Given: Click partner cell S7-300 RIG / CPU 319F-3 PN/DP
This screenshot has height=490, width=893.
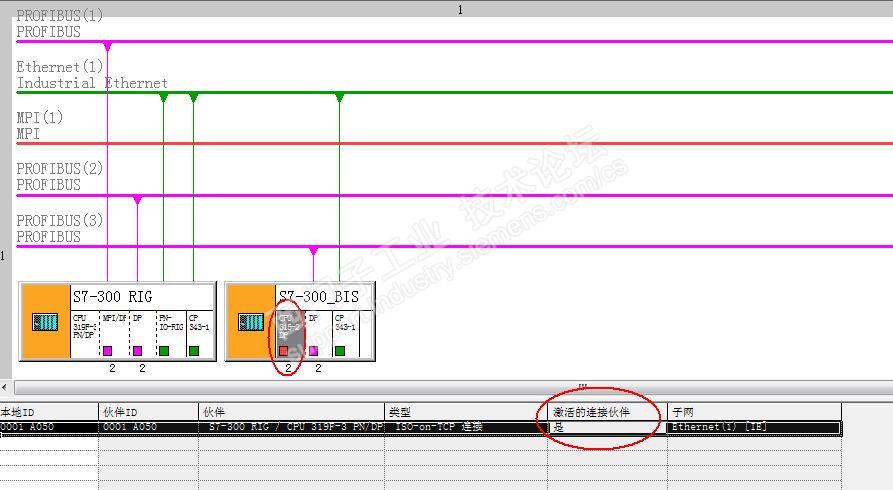Looking at the screenshot, I should pos(292,427).
